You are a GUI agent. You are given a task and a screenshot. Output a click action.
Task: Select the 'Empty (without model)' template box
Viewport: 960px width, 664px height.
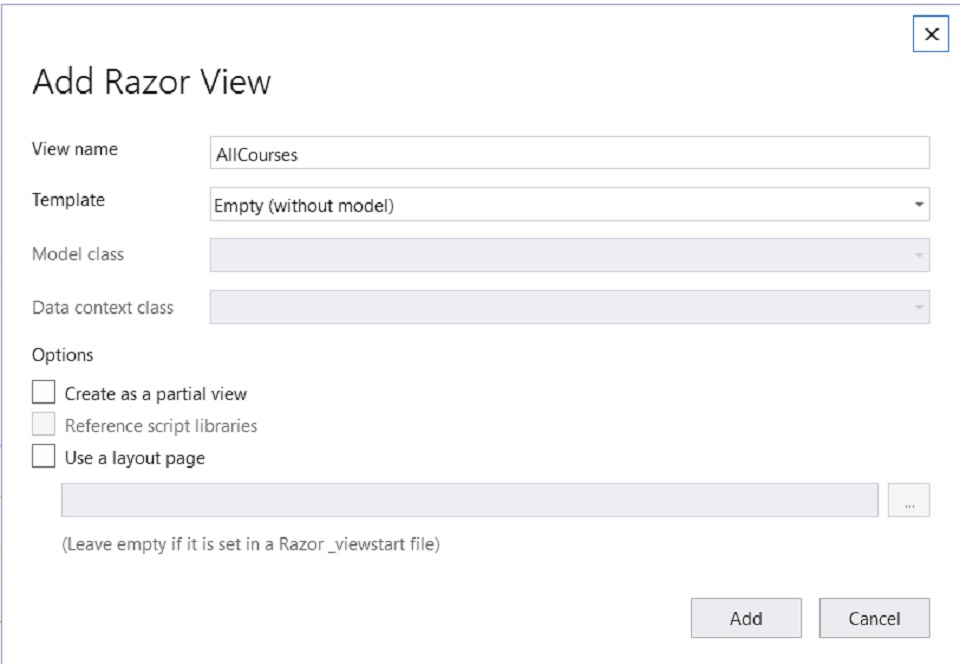tap(569, 204)
